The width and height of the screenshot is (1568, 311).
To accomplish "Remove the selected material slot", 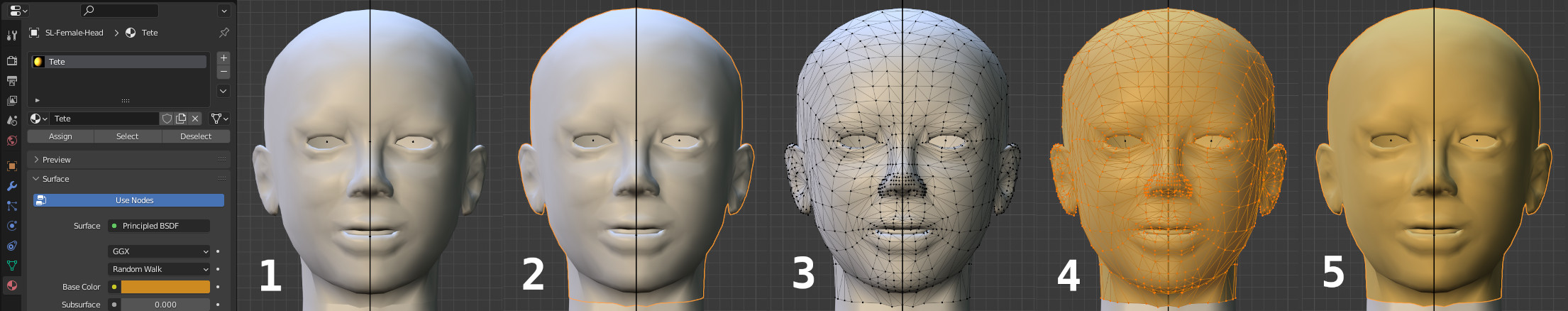I will click(223, 72).
